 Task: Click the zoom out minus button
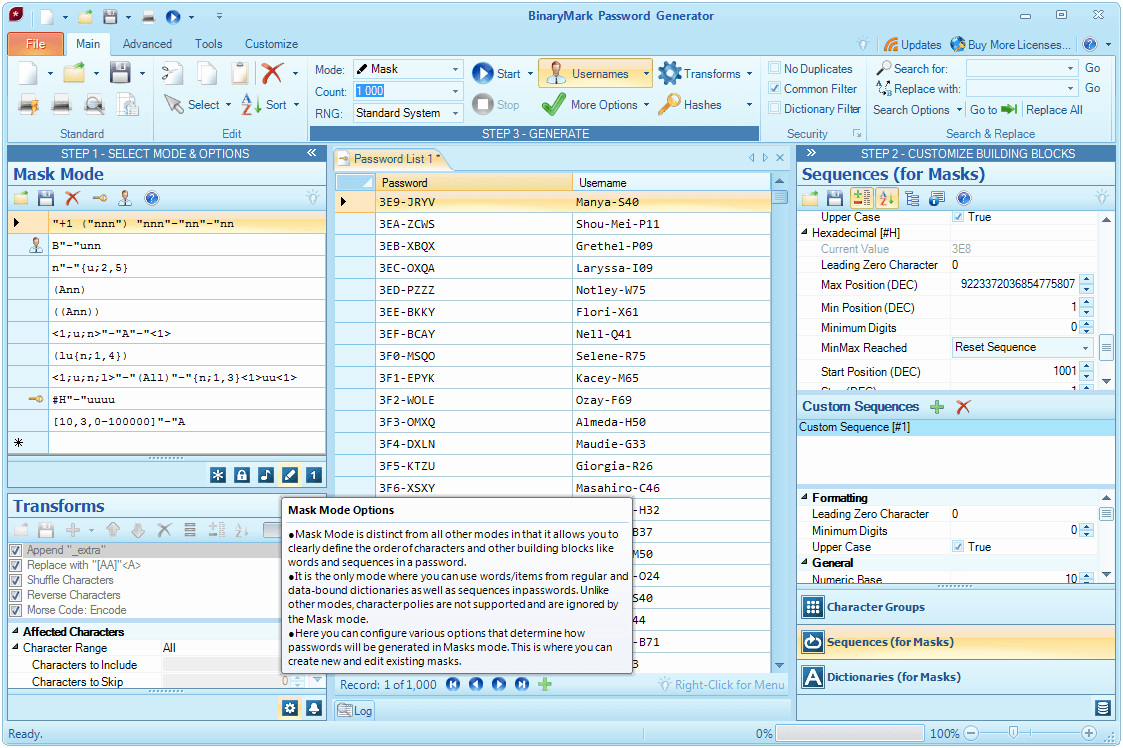click(x=971, y=733)
